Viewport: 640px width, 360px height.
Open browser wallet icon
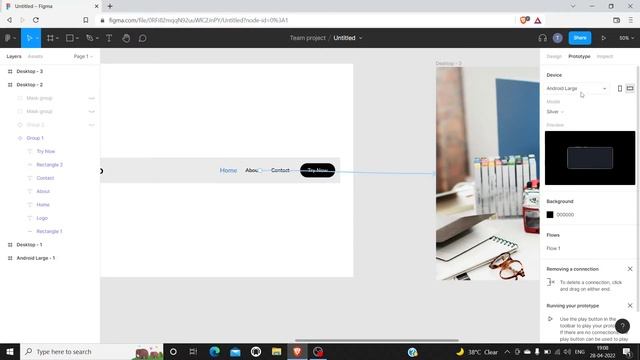616,20
